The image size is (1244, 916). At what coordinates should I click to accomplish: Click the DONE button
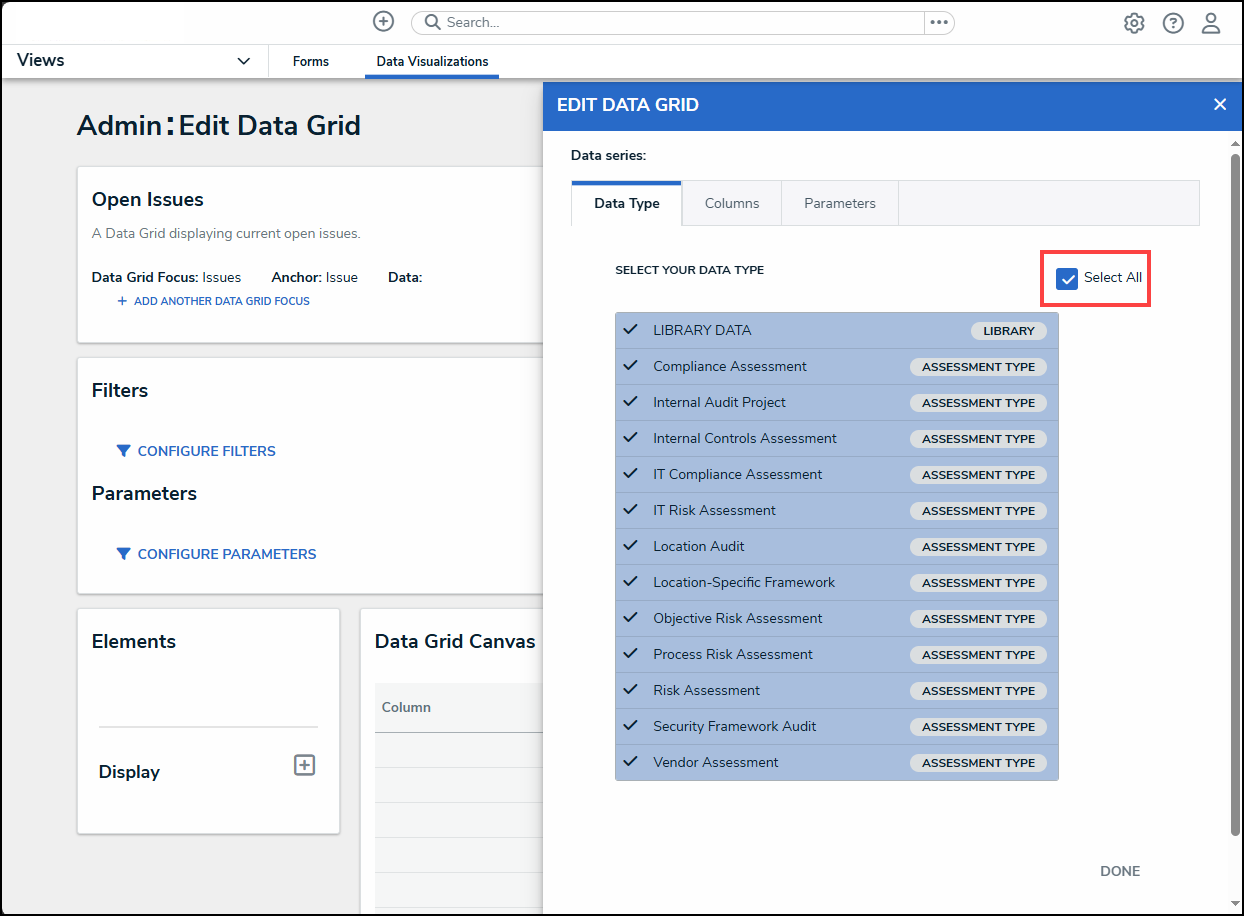[1120, 871]
